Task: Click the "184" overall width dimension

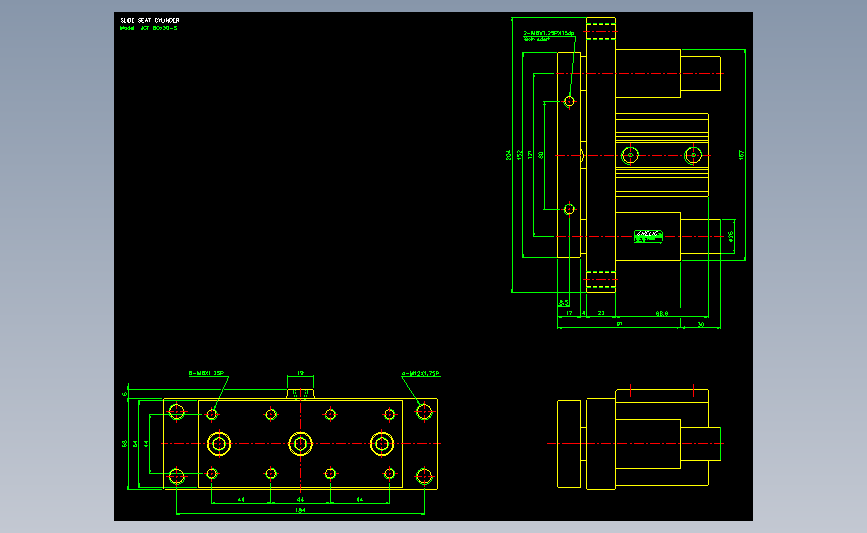Action: click(x=300, y=510)
